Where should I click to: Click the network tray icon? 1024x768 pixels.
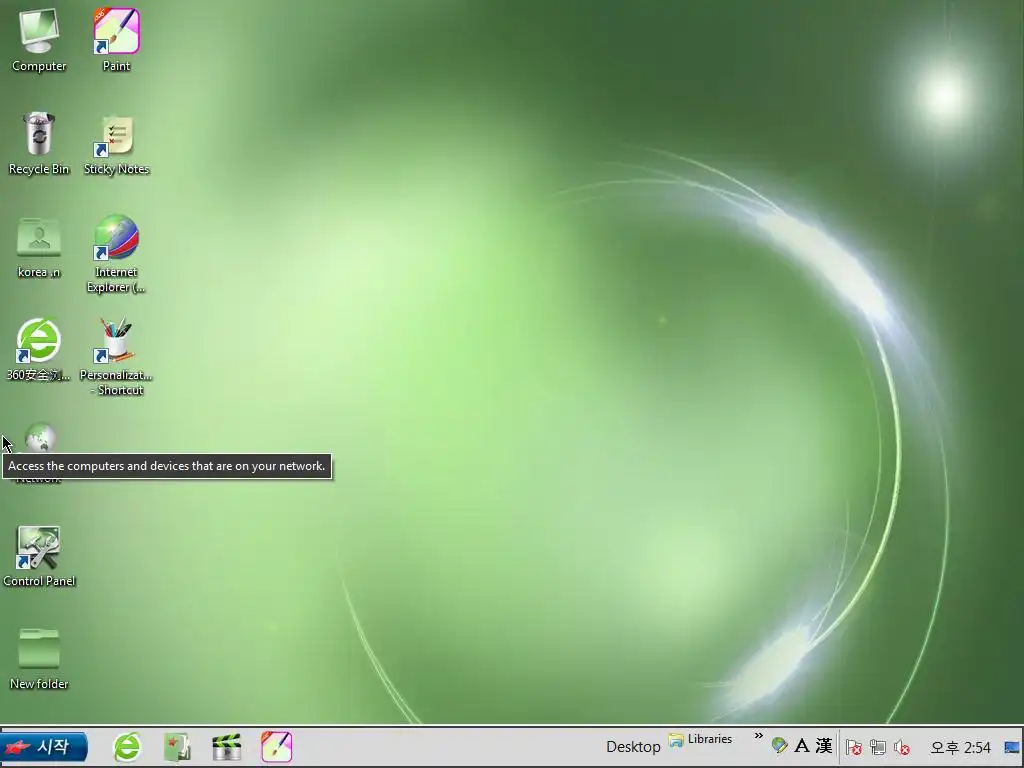878,747
